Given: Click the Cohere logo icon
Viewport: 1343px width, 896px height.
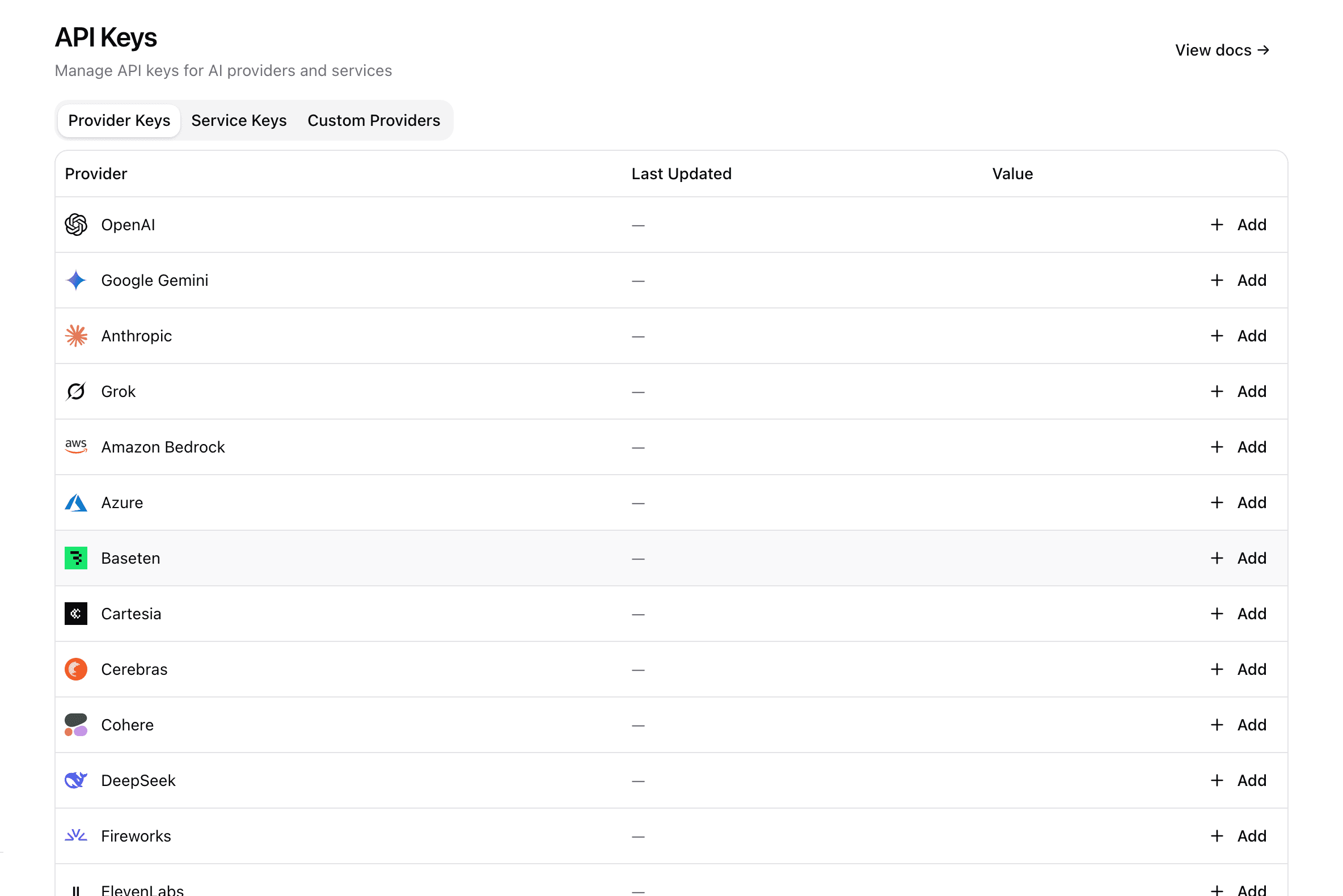Looking at the screenshot, I should click(x=76, y=725).
